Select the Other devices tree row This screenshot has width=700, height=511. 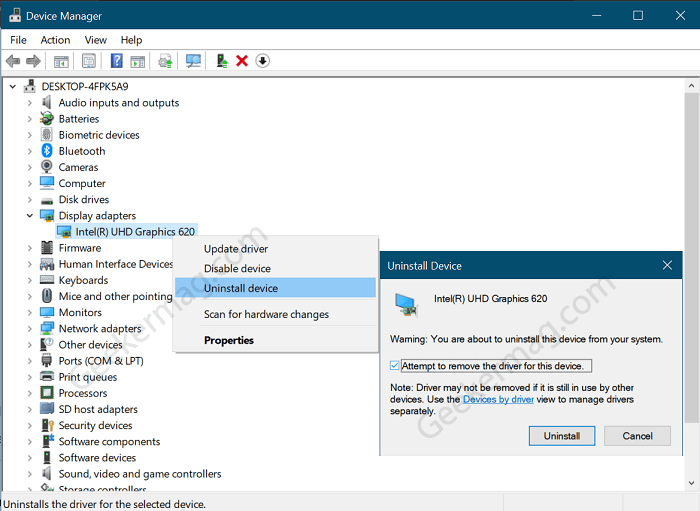[x=81, y=345]
